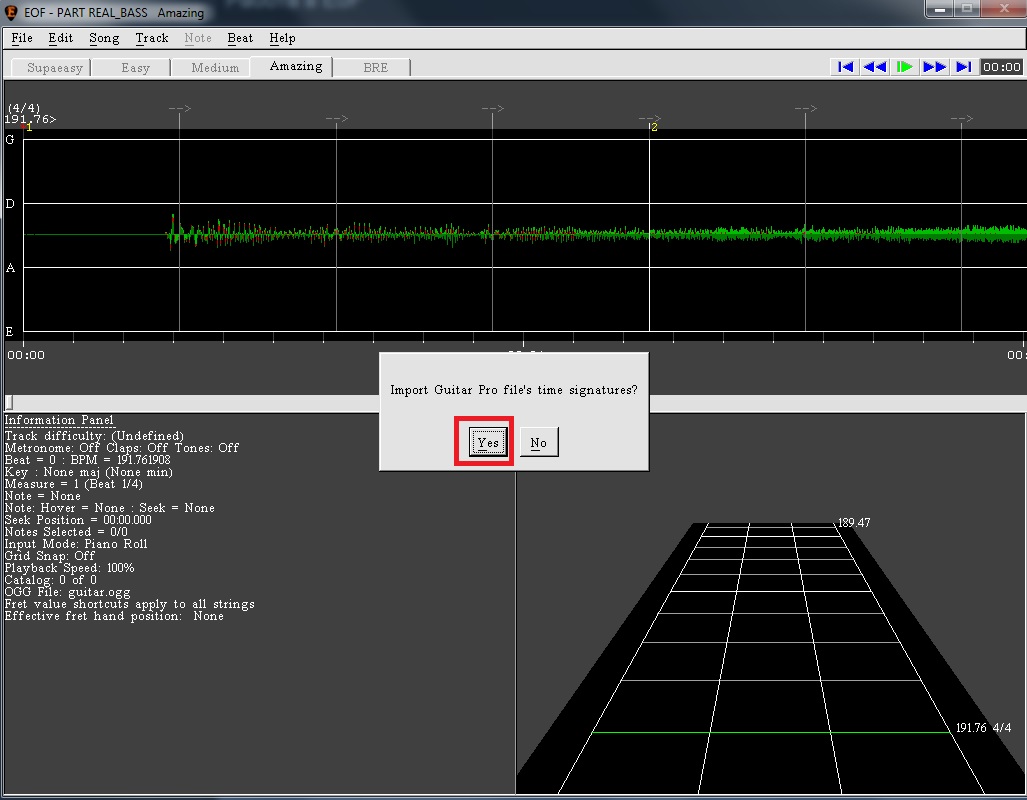Click the '191.76 4/4' label in 3D preview
Image resolution: width=1027 pixels, height=800 pixels.
point(983,727)
